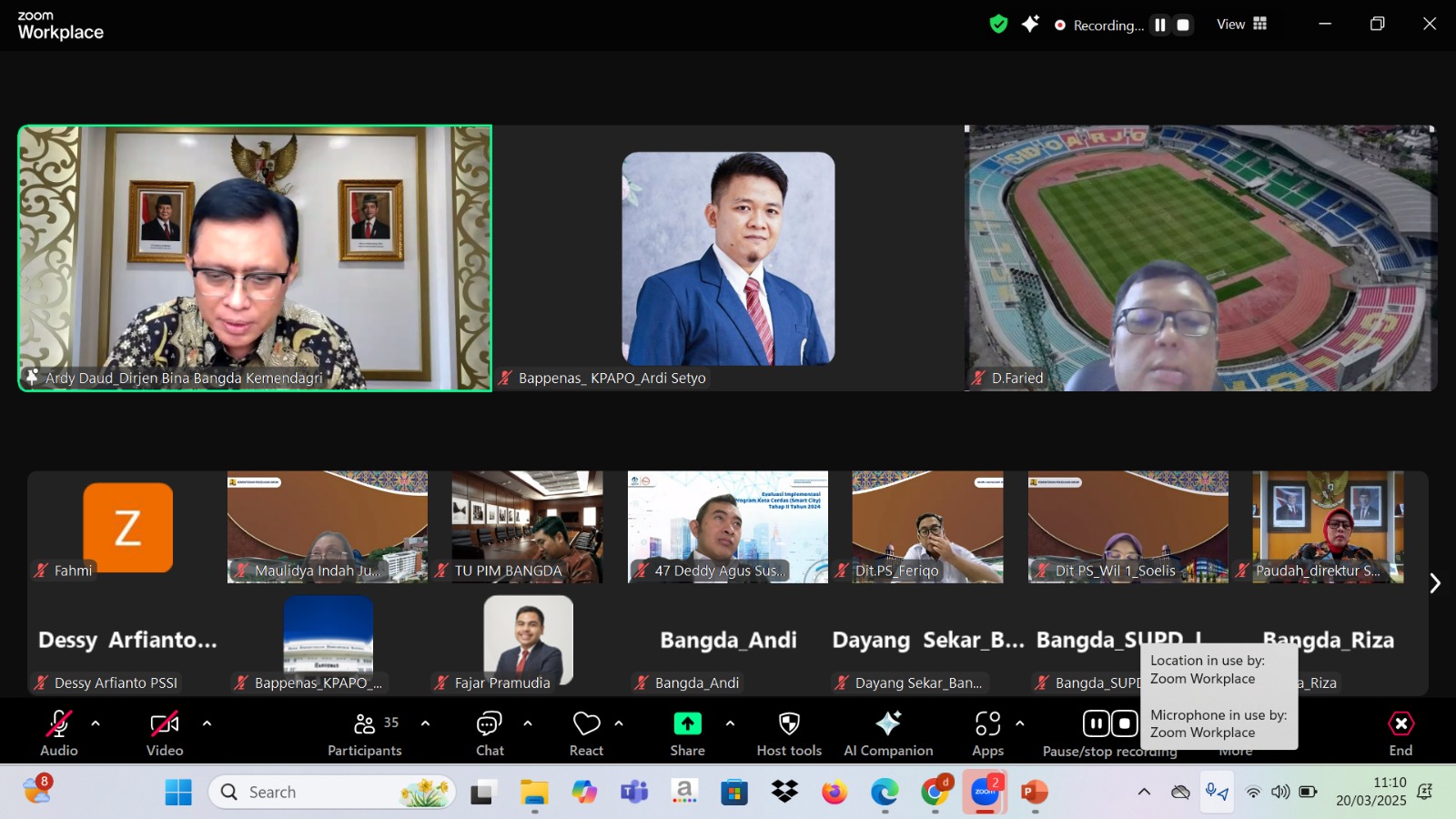Open PowerPoint from the Windows taskbar
This screenshot has width=1456, height=819.
[1034, 793]
